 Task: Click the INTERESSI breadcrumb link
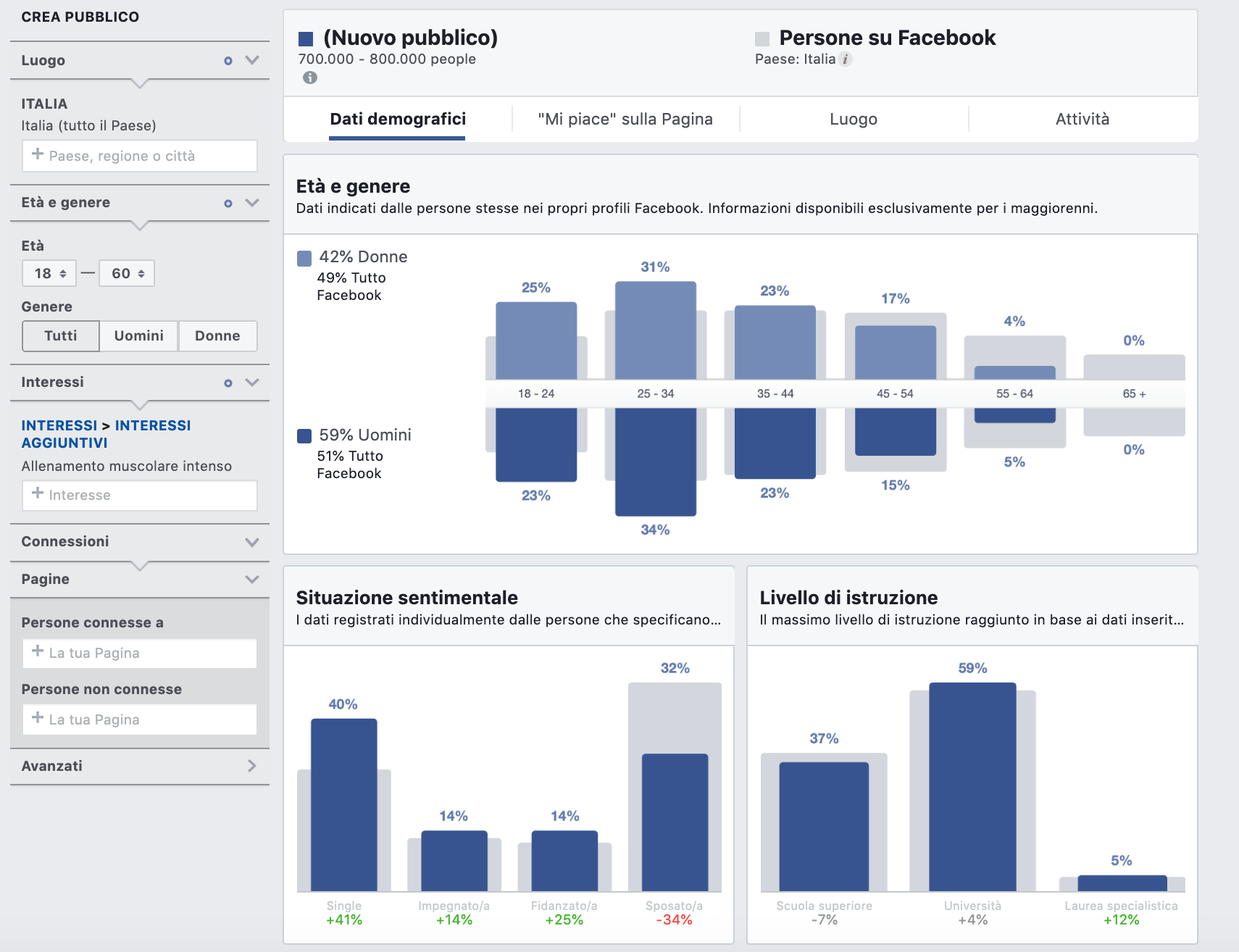pyautogui.click(x=59, y=425)
